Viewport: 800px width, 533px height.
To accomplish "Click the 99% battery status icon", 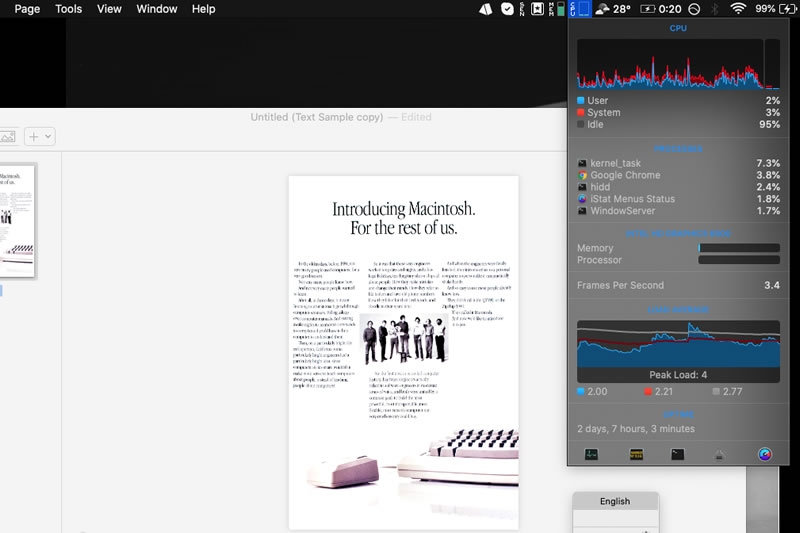I will [776, 9].
